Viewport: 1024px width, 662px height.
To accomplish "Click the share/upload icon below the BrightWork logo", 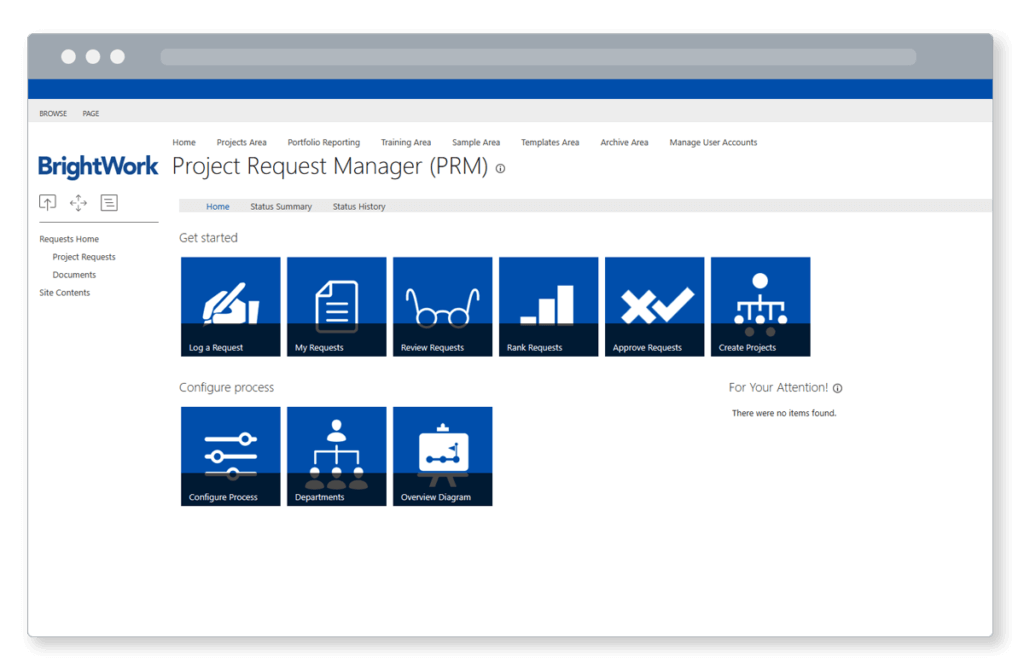I will [47, 202].
